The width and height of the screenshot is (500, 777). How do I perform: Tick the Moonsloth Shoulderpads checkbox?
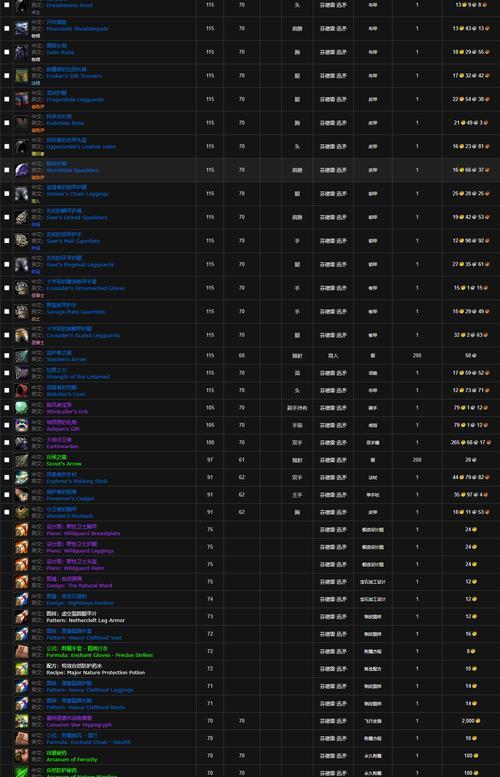tap(6, 28)
